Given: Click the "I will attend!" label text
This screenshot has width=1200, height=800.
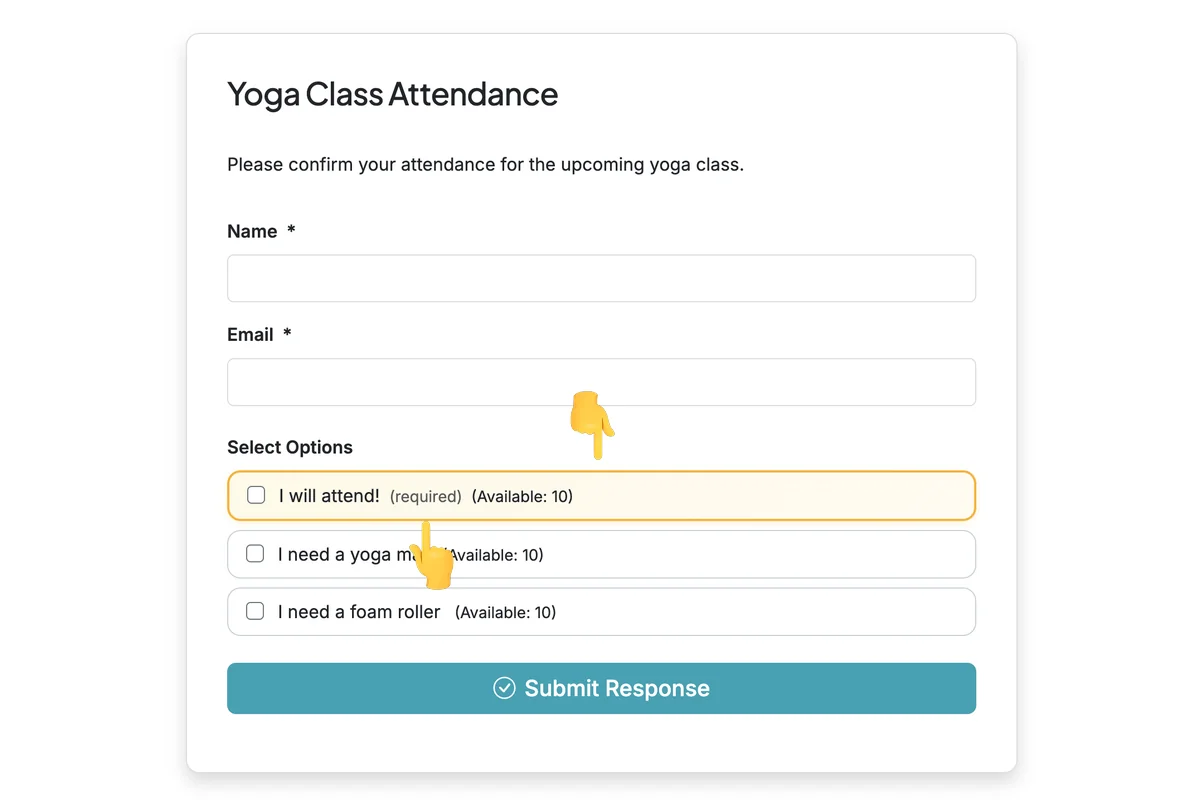Looking at the screenshot, I should click(329, 495).
